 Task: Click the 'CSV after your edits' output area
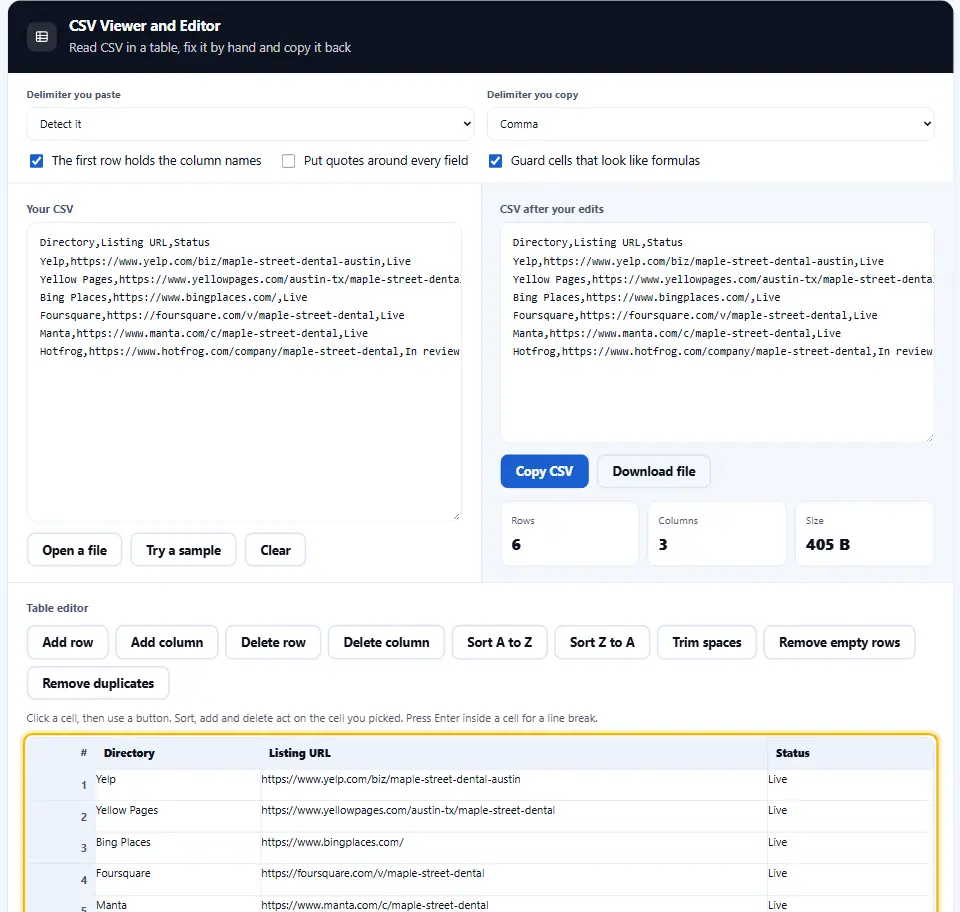pos(717,332)
